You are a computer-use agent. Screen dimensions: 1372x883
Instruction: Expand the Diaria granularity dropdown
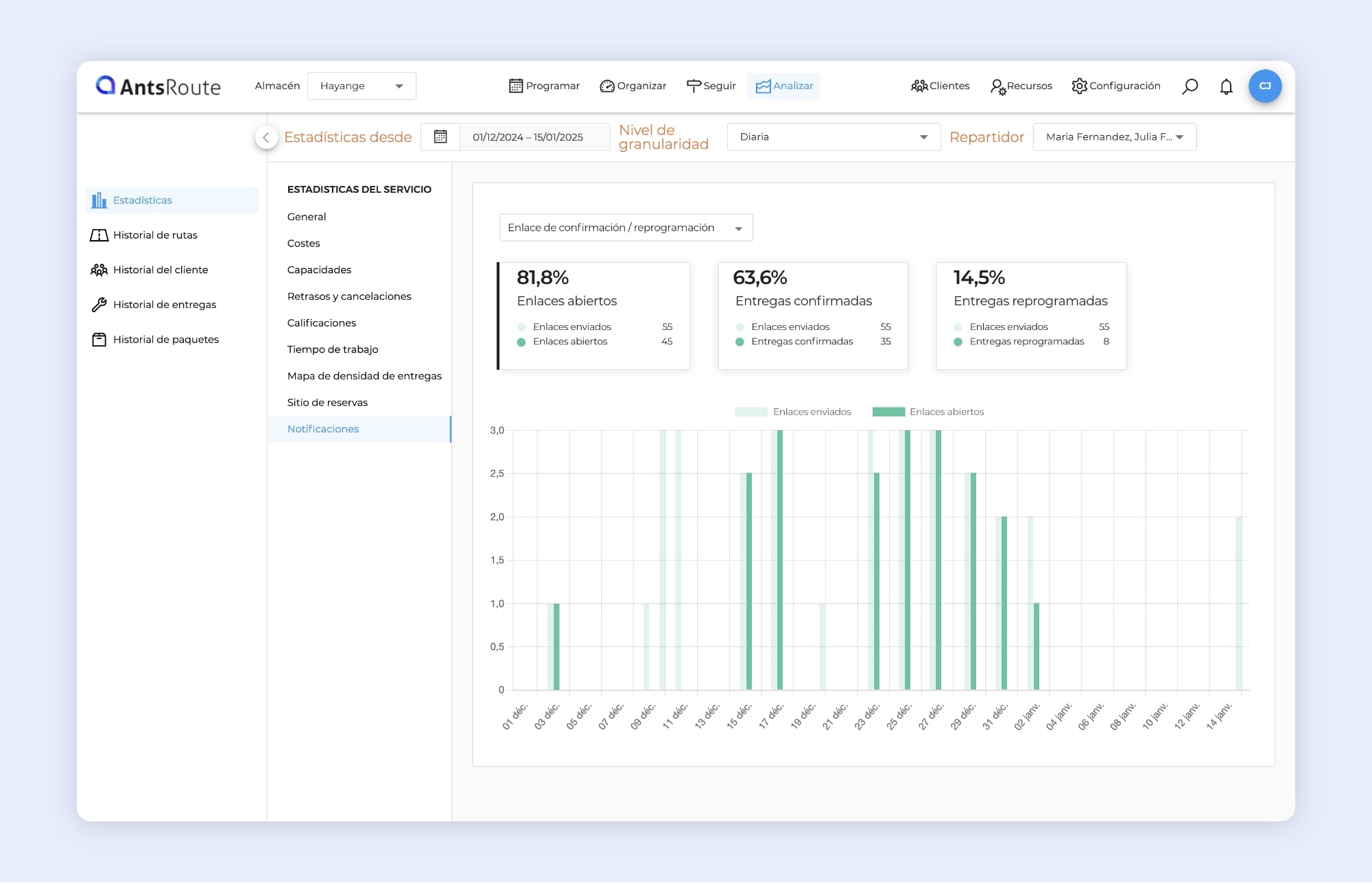tap(833, 137)
